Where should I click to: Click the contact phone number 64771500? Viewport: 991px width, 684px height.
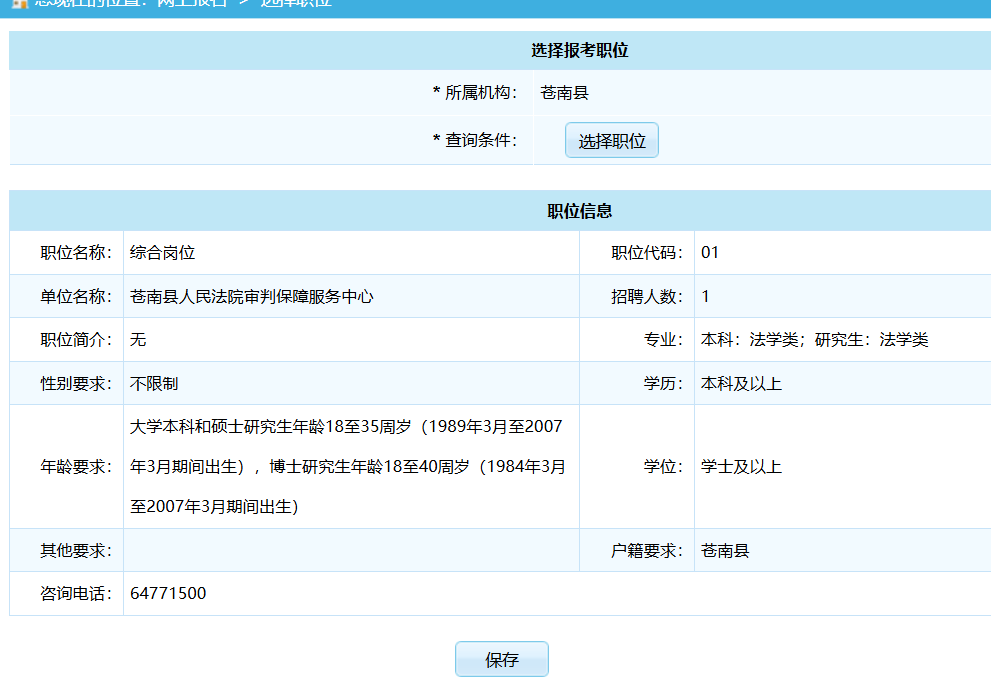168,594
